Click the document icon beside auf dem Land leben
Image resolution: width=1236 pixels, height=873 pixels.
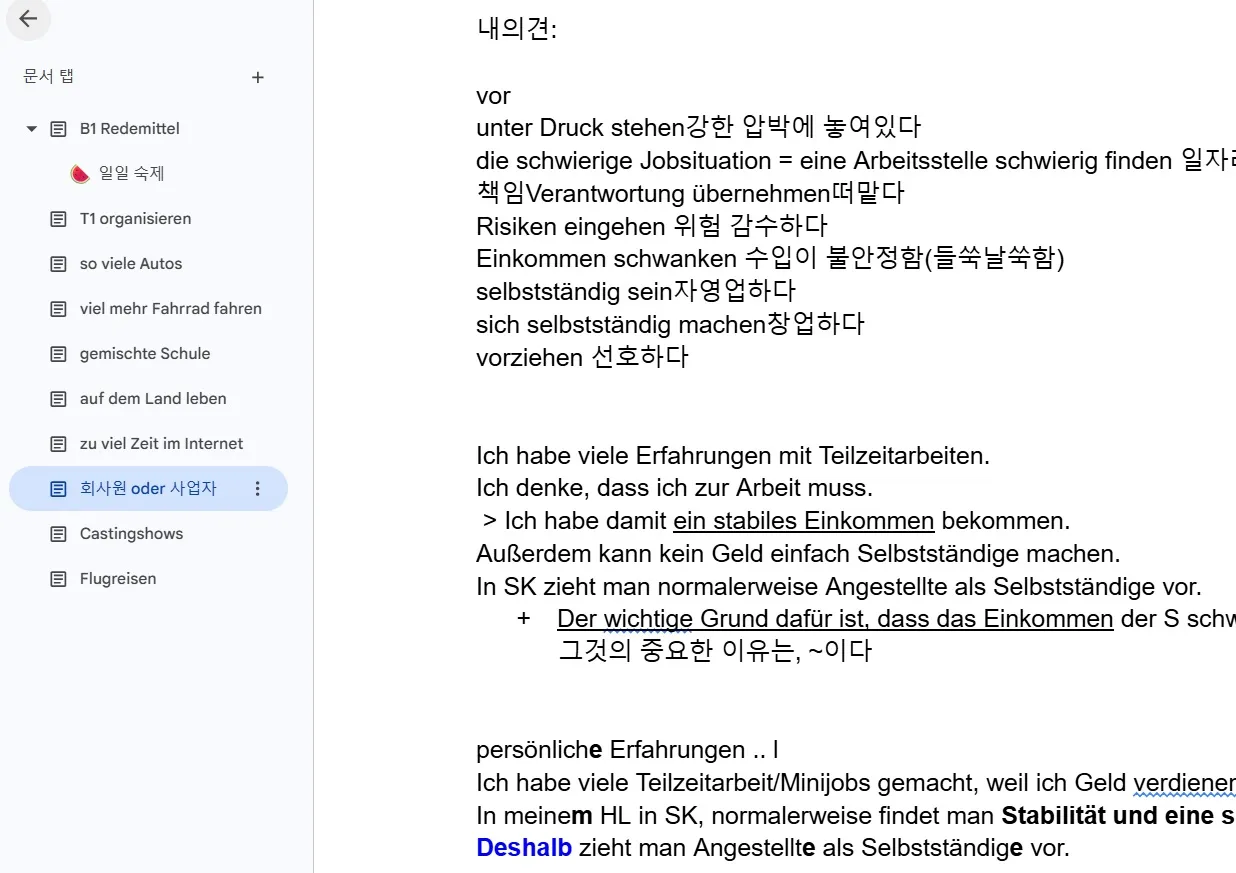(59, 399)
